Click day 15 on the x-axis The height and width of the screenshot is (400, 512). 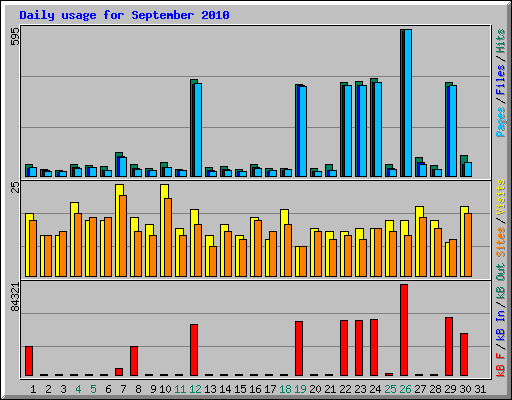click(240, 389)
